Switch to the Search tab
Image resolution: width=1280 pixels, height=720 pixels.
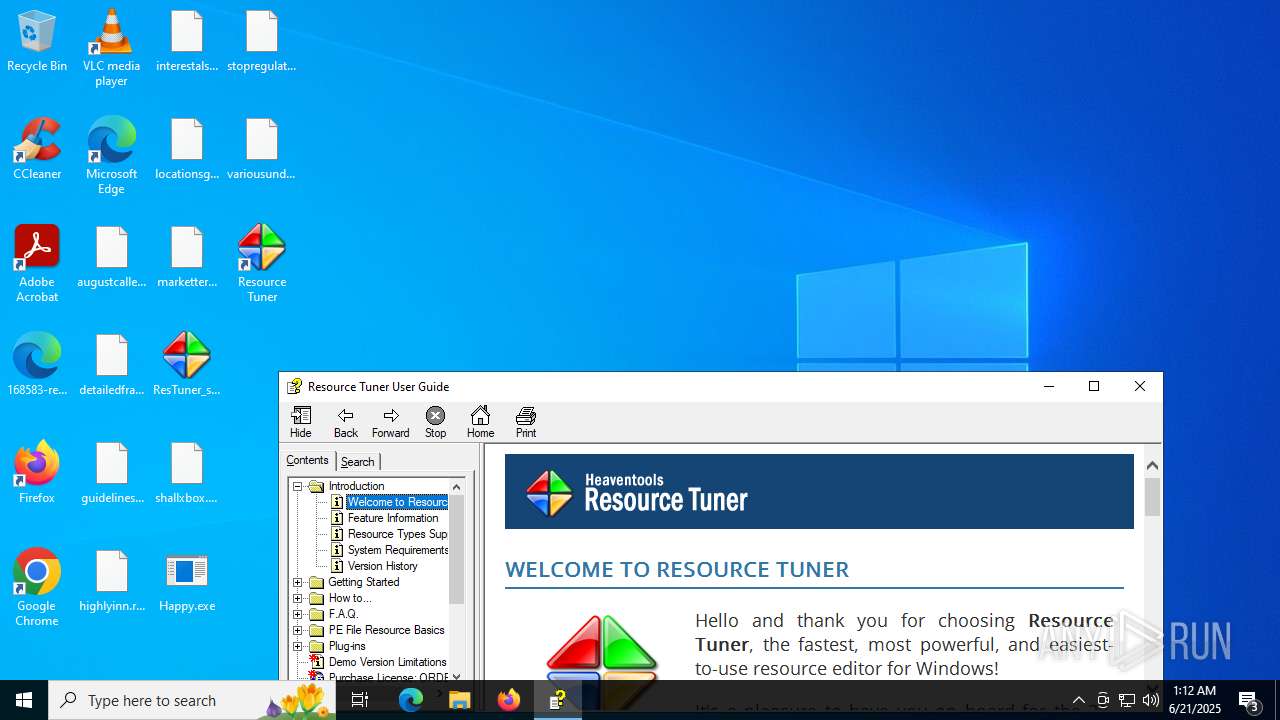pos(357,461)
